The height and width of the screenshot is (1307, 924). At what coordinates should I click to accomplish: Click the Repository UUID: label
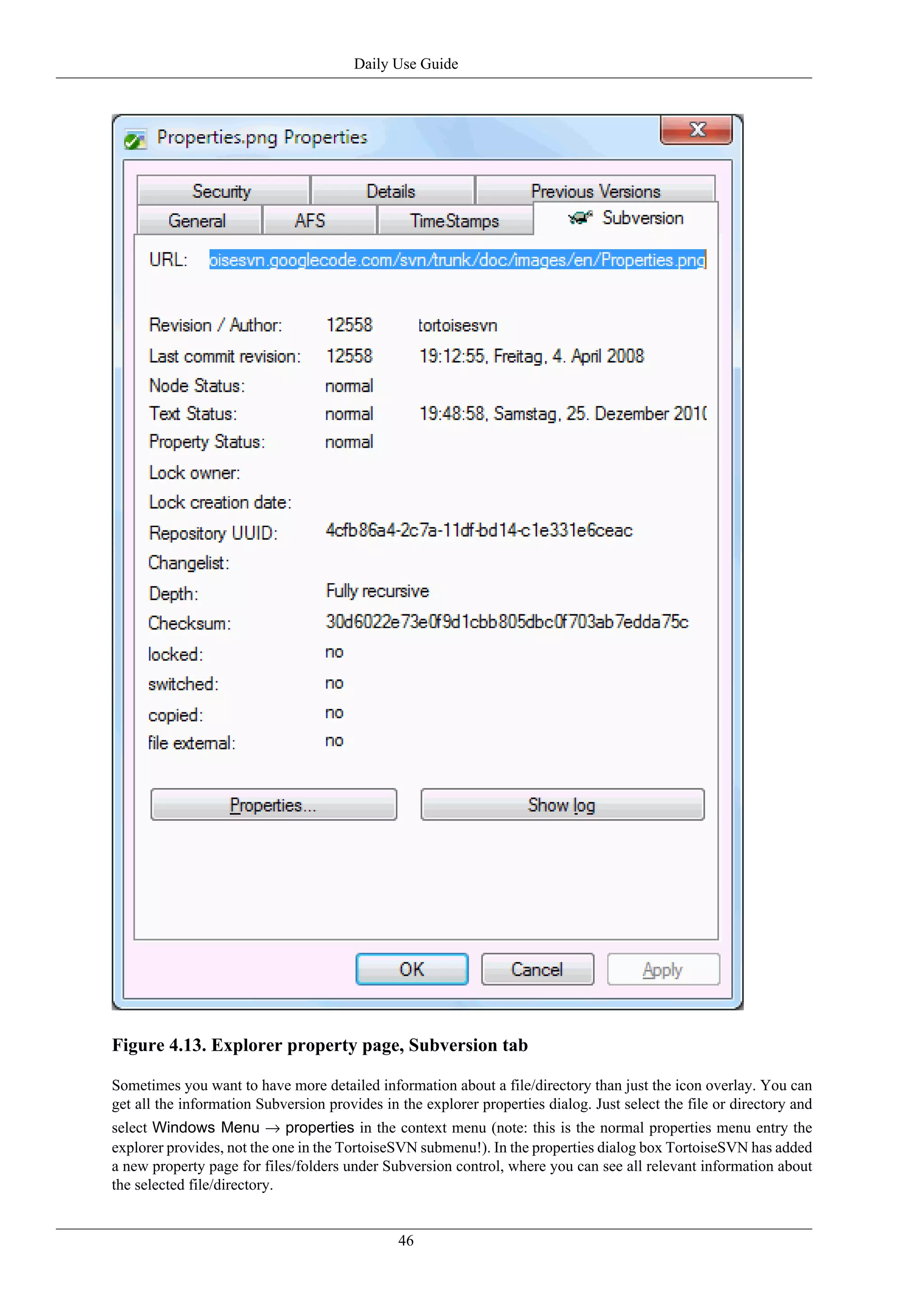(213, 533)
